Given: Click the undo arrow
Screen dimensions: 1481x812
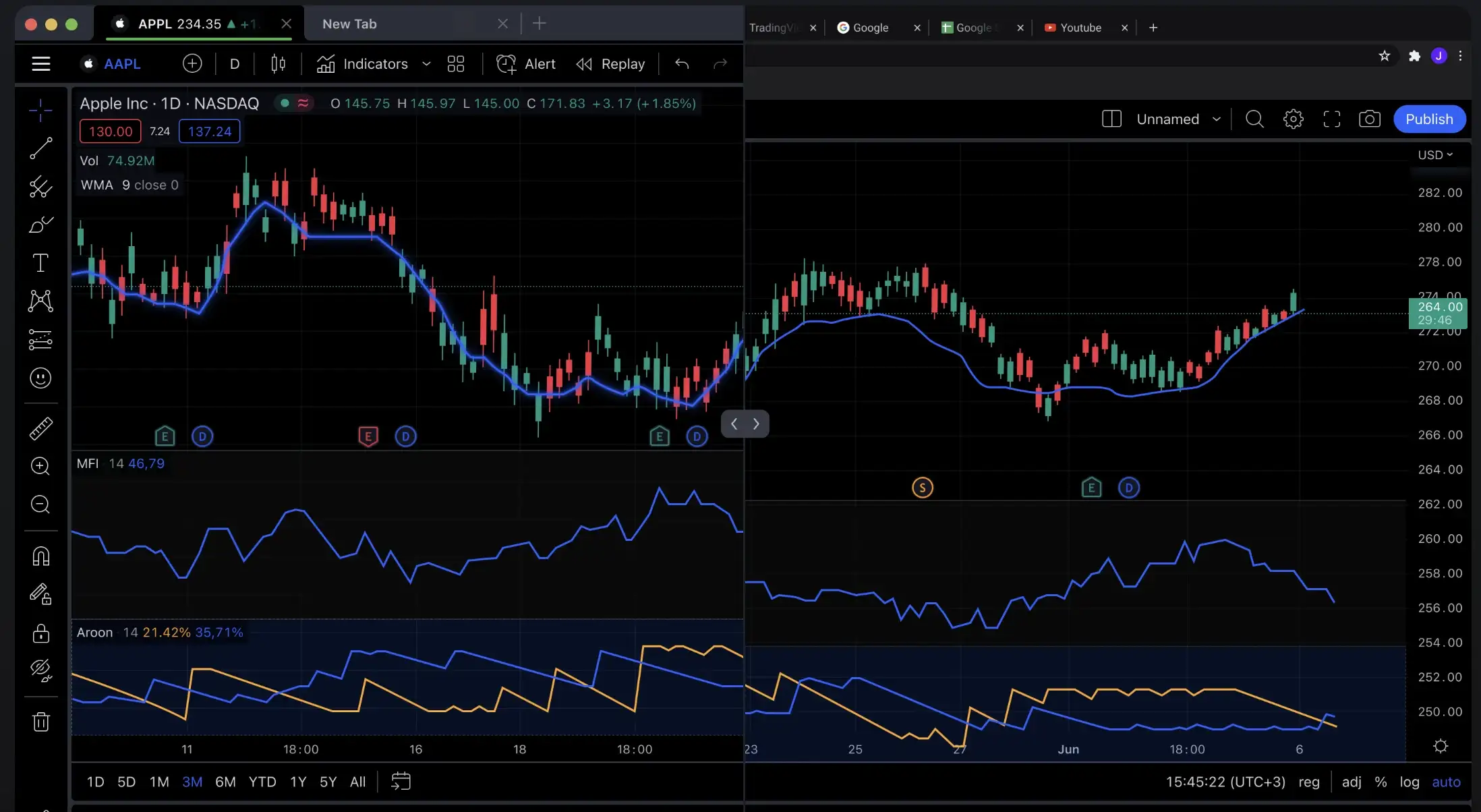Looking at the screenshot, I should 682,63.
